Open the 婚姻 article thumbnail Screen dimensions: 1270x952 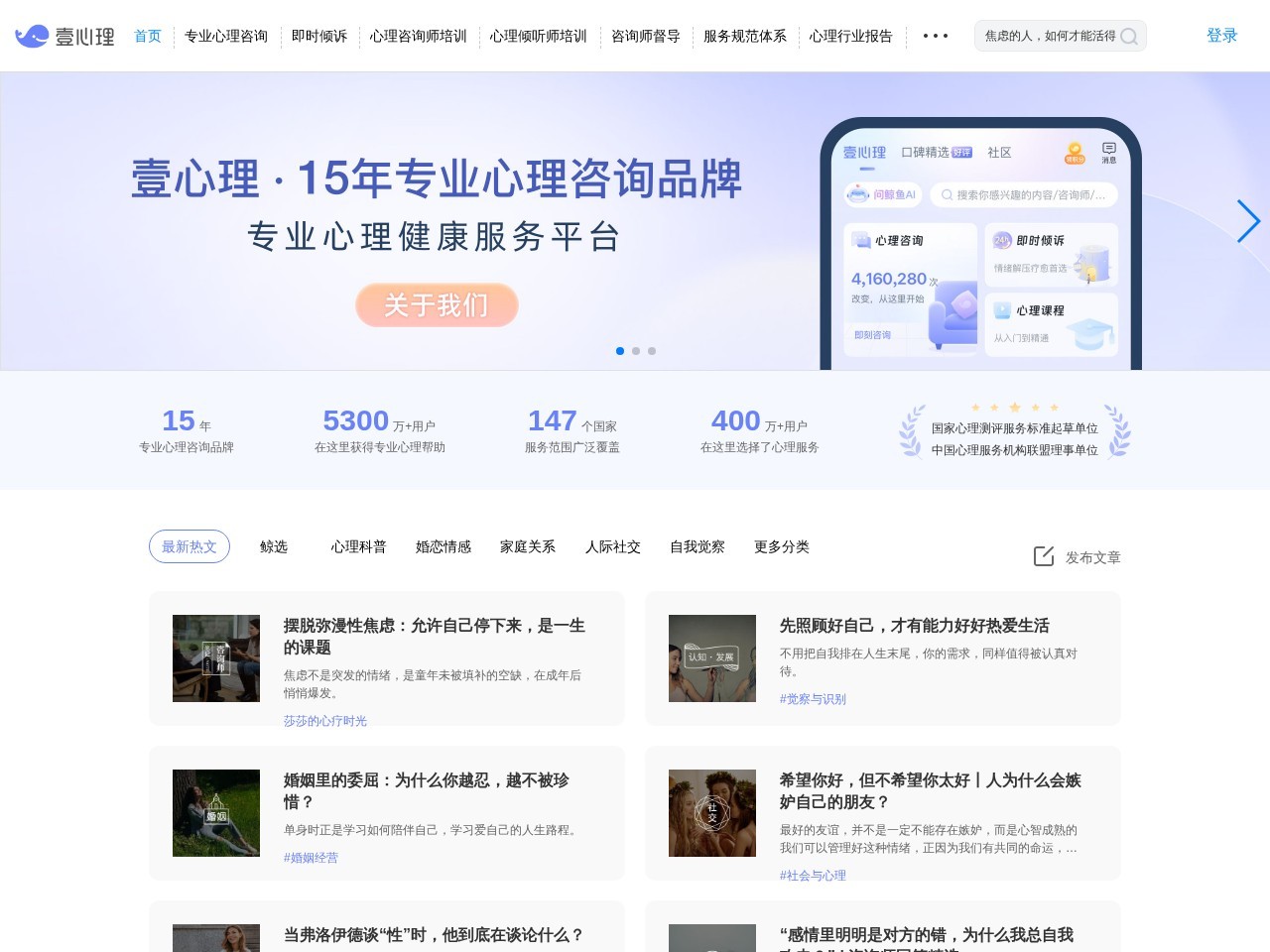click(216, 813)
